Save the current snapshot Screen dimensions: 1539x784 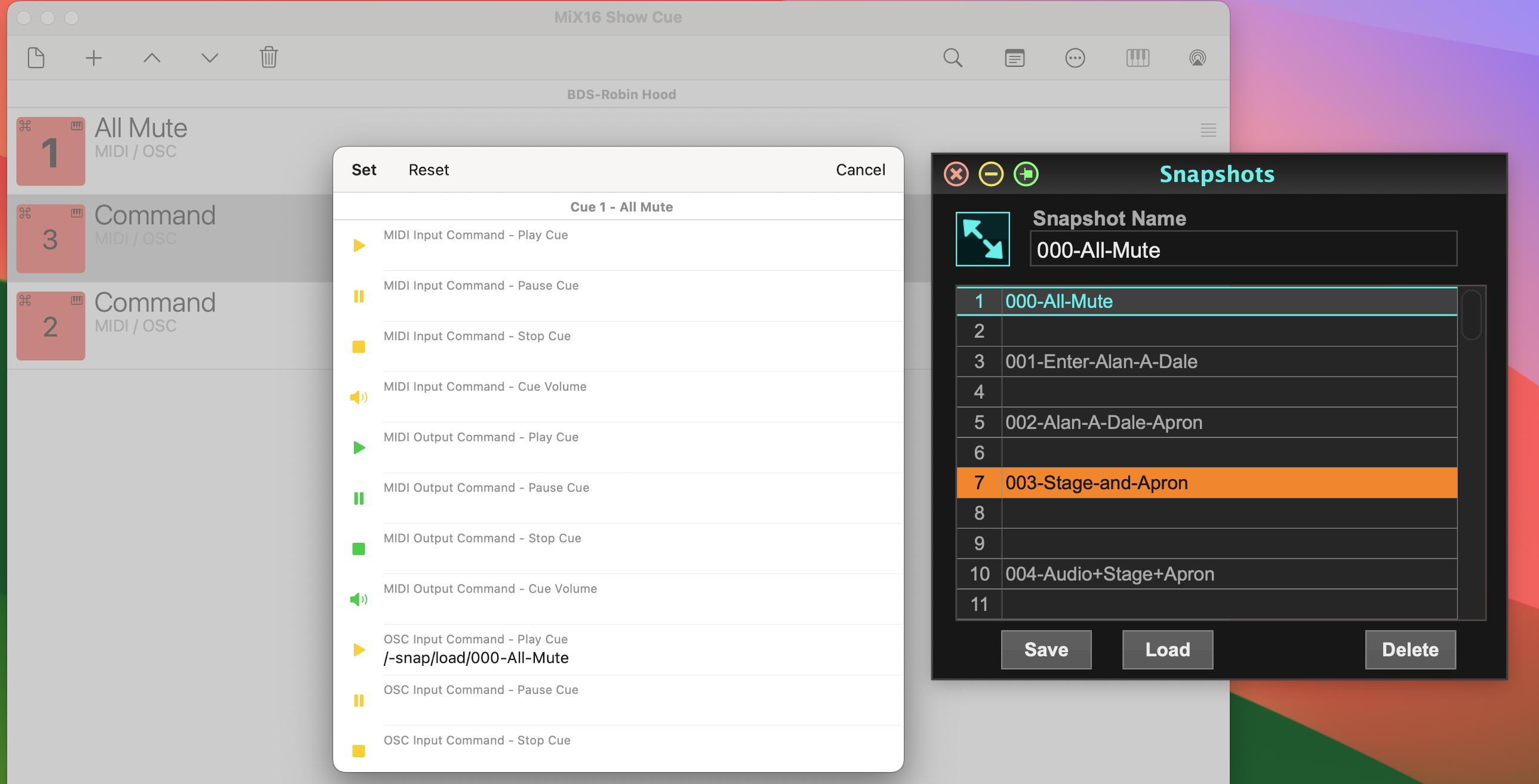(x=1045, y=650)
